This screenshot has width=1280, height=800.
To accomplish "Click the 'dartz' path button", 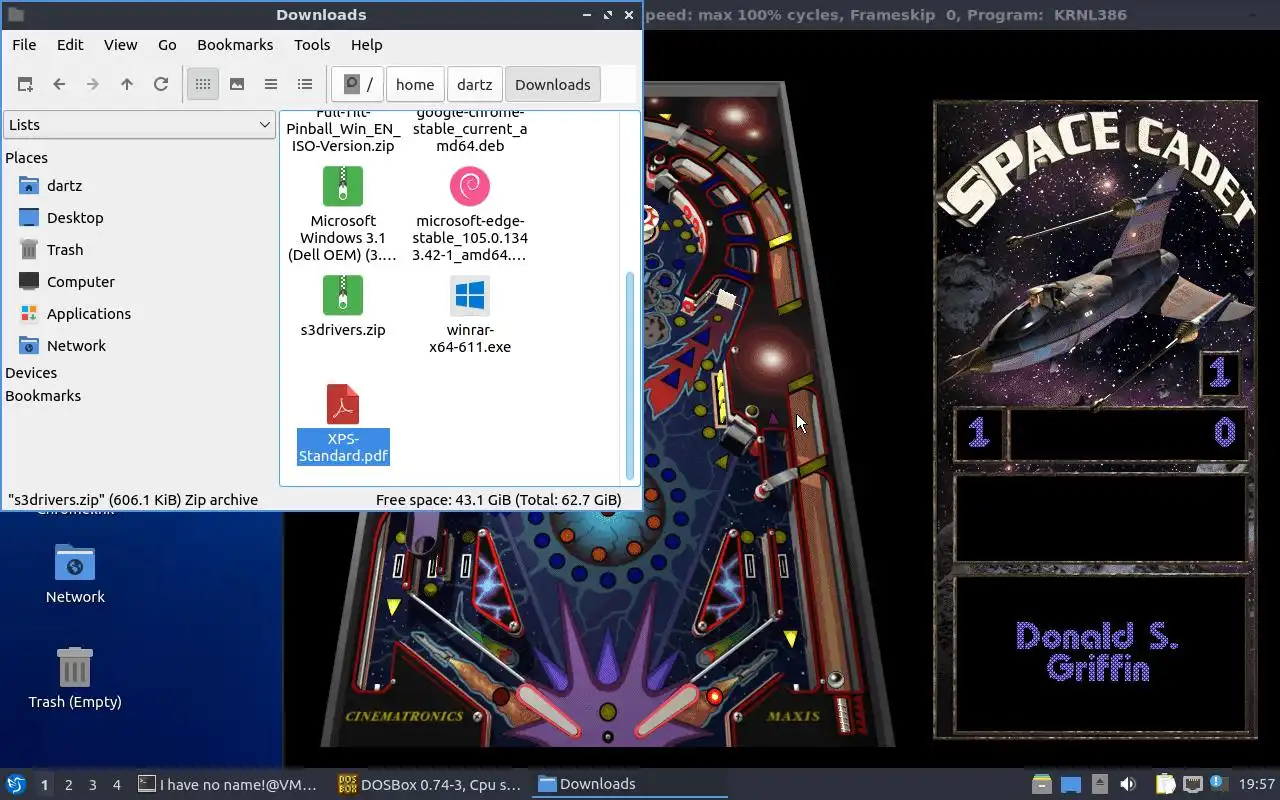I will pos(475,85).
